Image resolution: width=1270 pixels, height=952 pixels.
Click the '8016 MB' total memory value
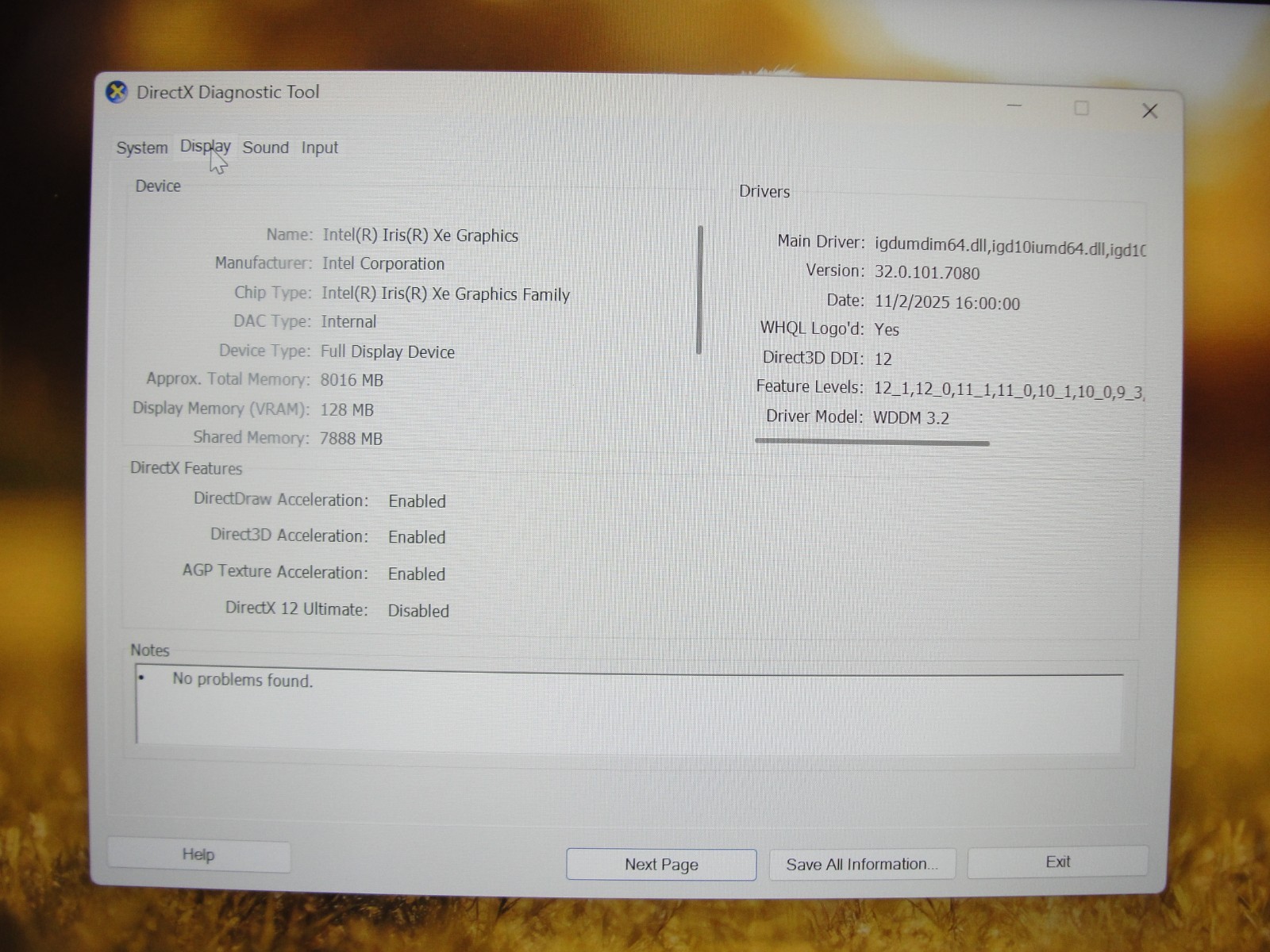pos(352,380)
